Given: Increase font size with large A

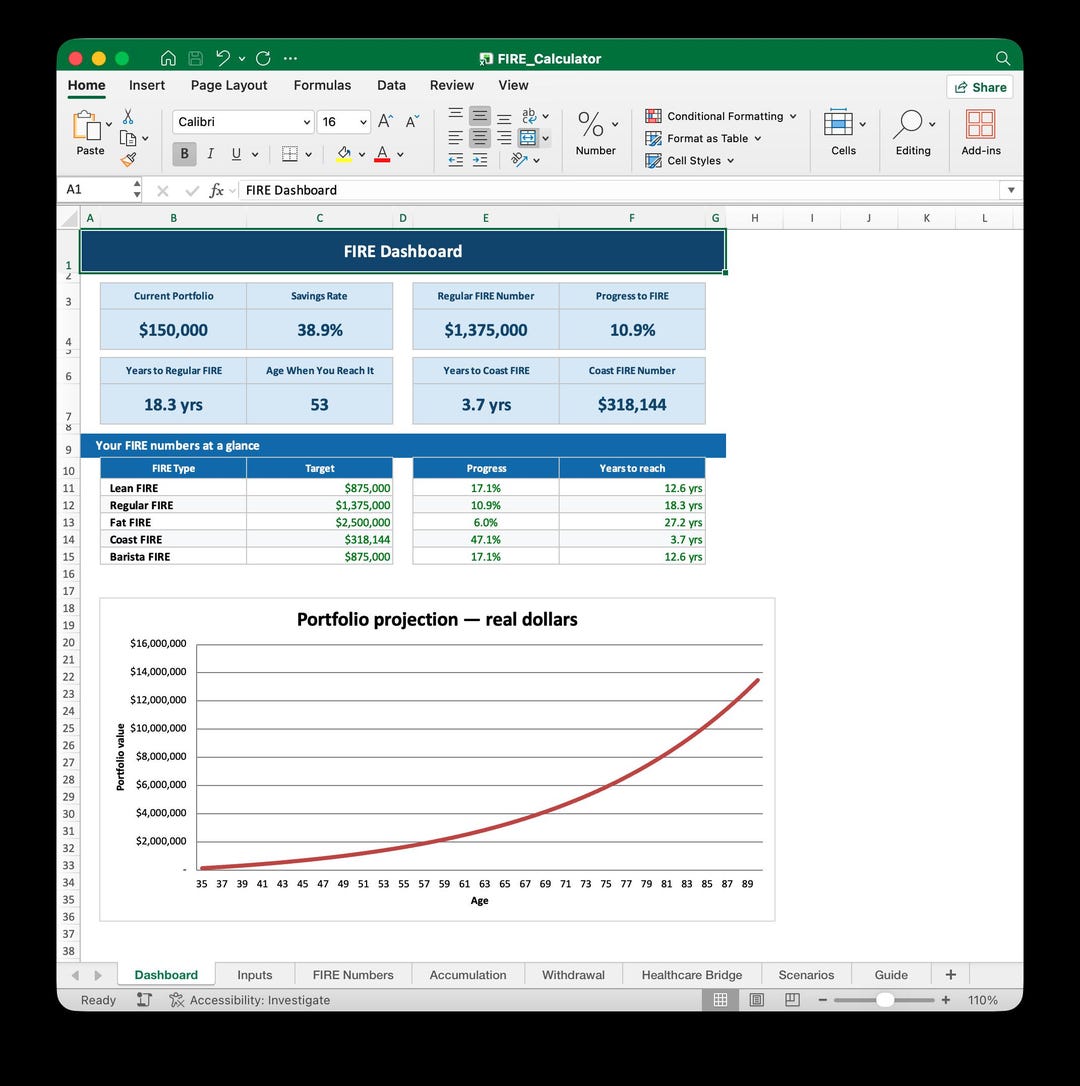Looking at the screenshot, I should pos(386,122).
